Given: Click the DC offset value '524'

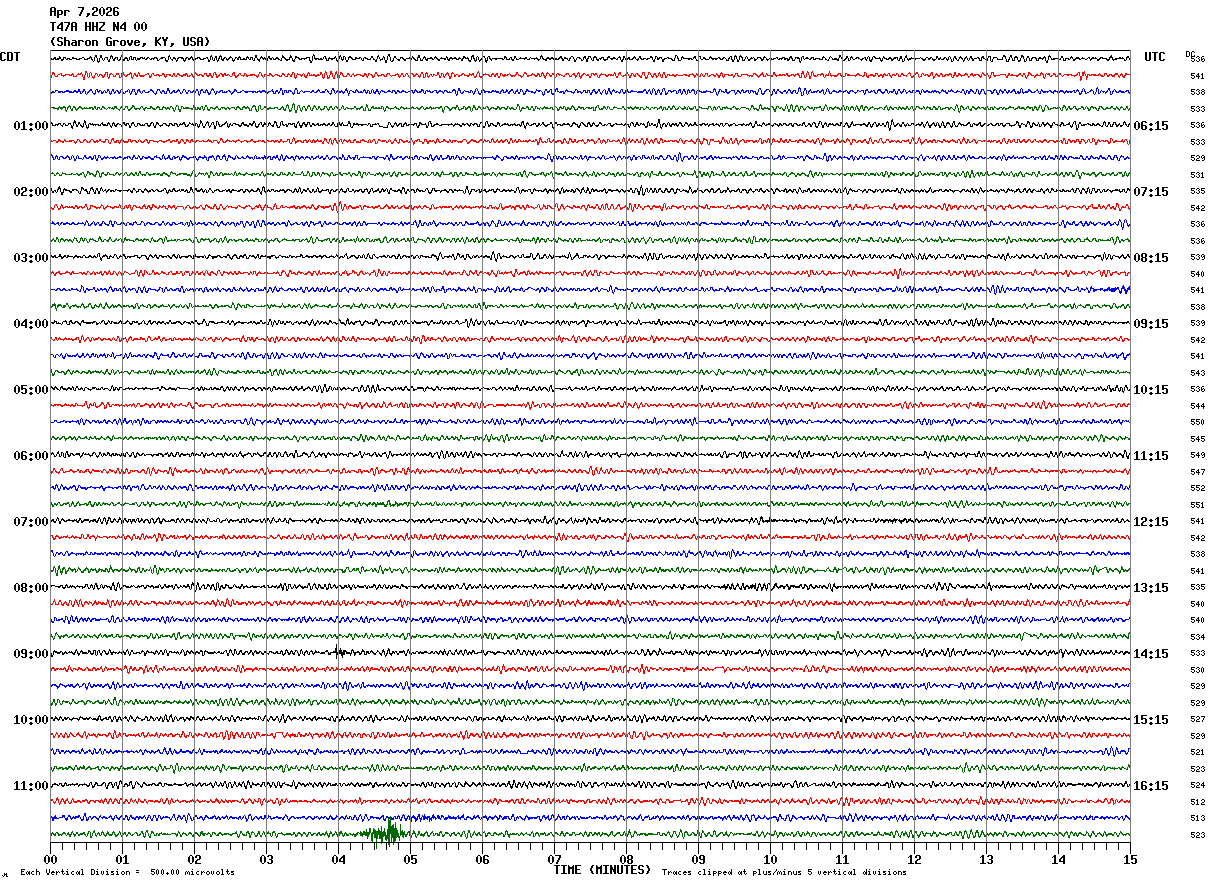Looking at the screenshot, I should [x=1197, y=785].
